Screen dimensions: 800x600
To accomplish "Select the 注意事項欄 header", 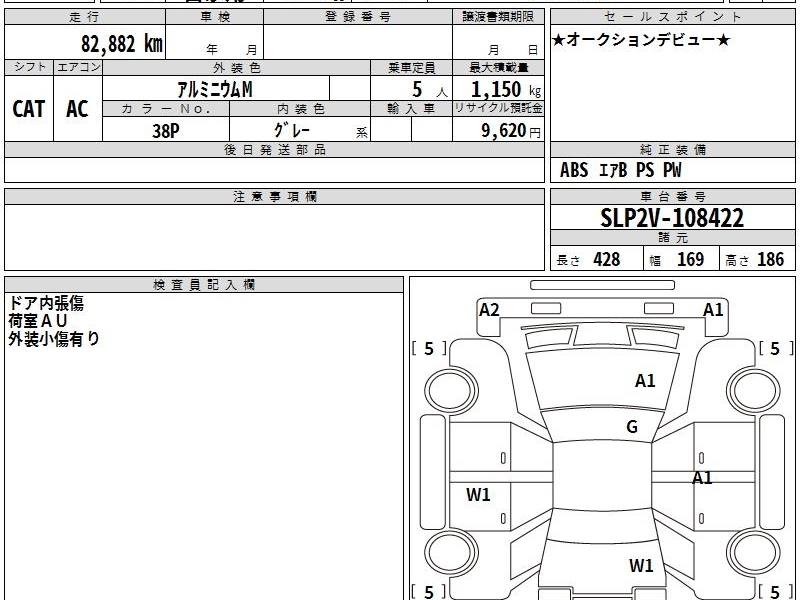I will pos(274,196).
